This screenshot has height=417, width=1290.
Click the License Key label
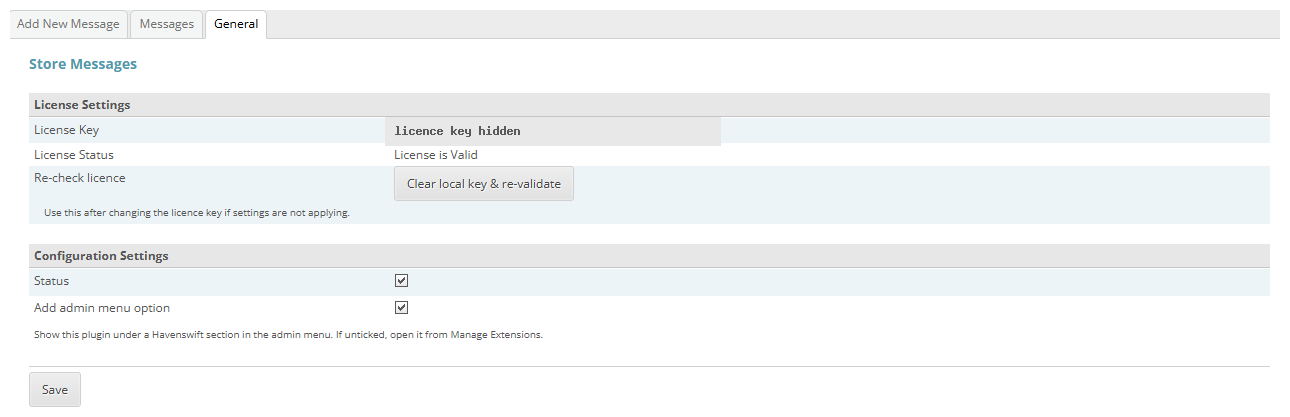tap(66, 130)
